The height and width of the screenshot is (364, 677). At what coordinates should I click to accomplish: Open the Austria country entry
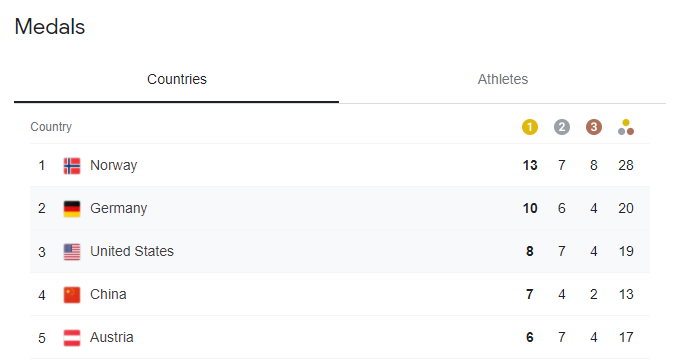click(340, 337)
